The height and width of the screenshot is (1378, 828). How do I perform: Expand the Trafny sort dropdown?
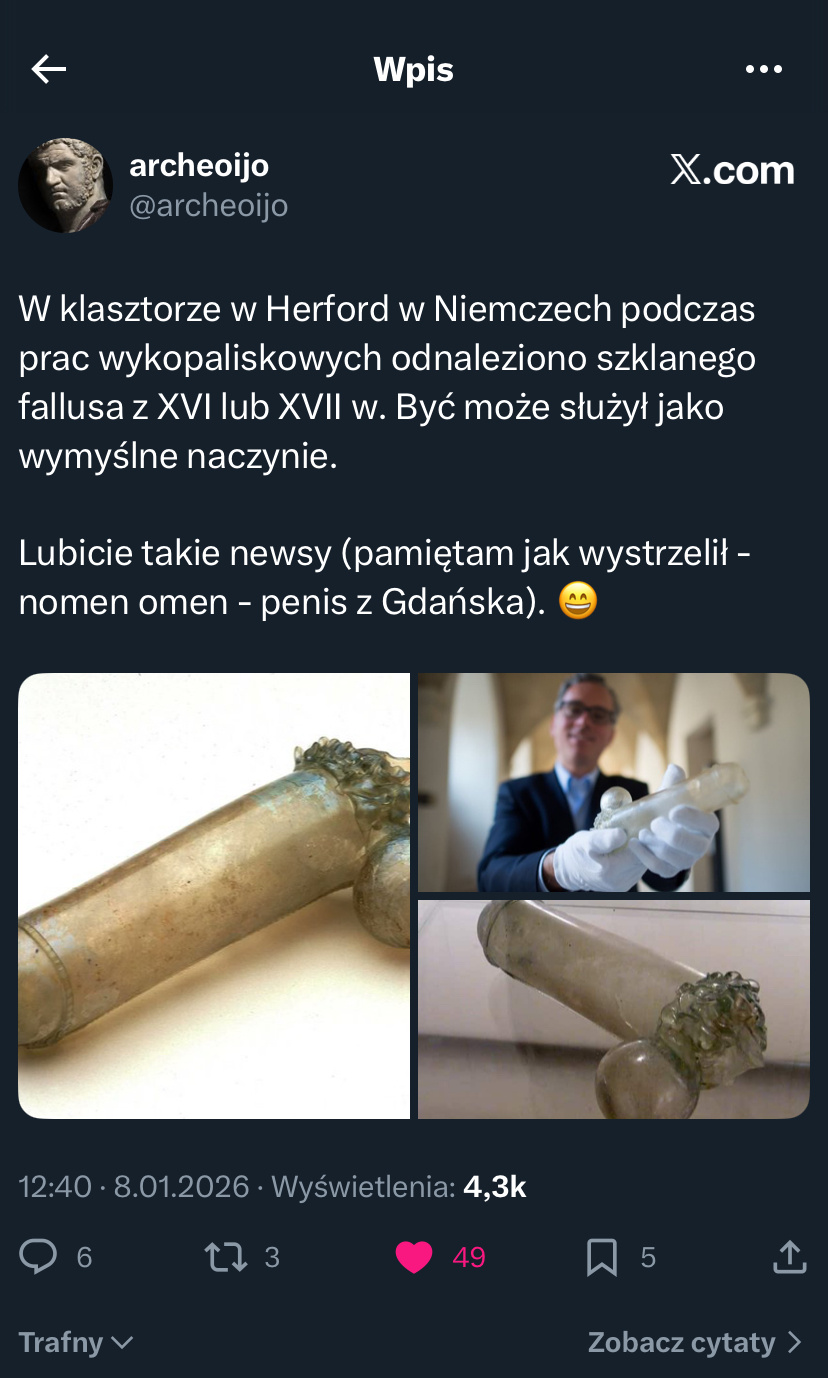pyautogui.click(x=76, y=1342)
